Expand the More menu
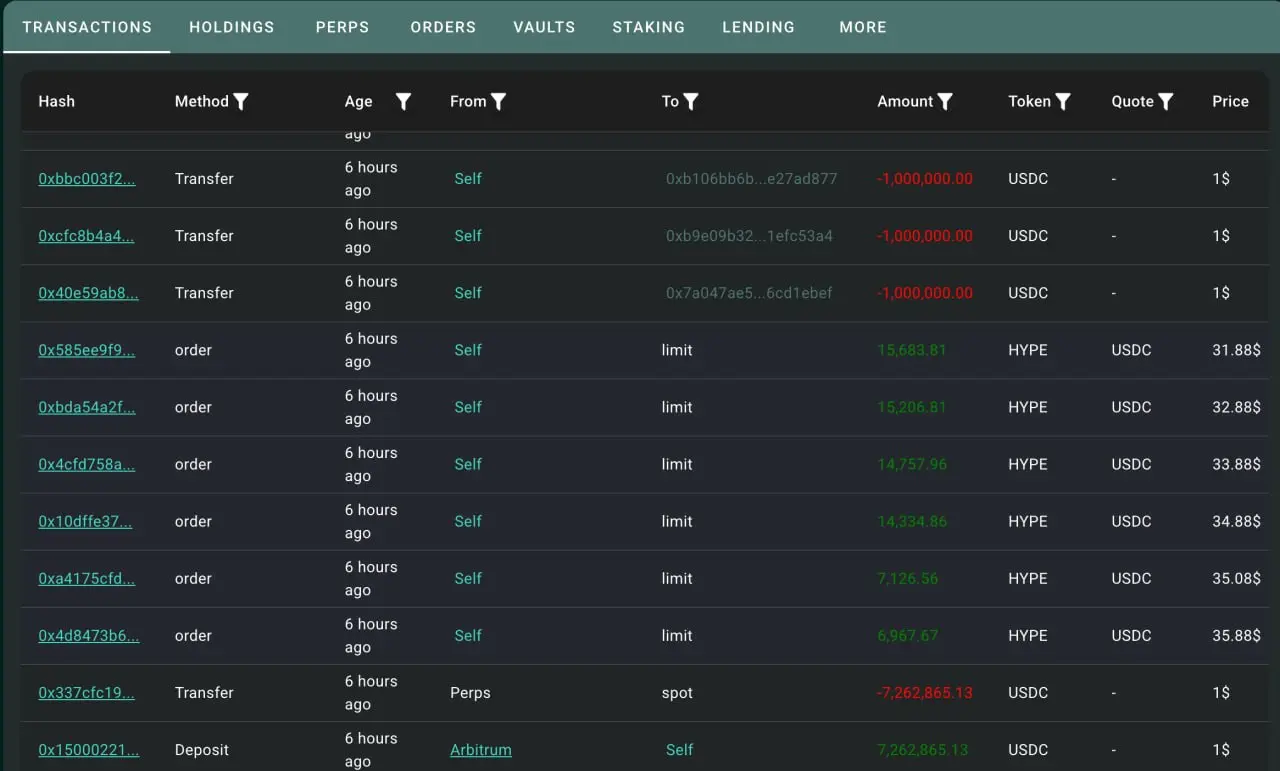Screen dimensions: 1280x771 coord(863,27)
